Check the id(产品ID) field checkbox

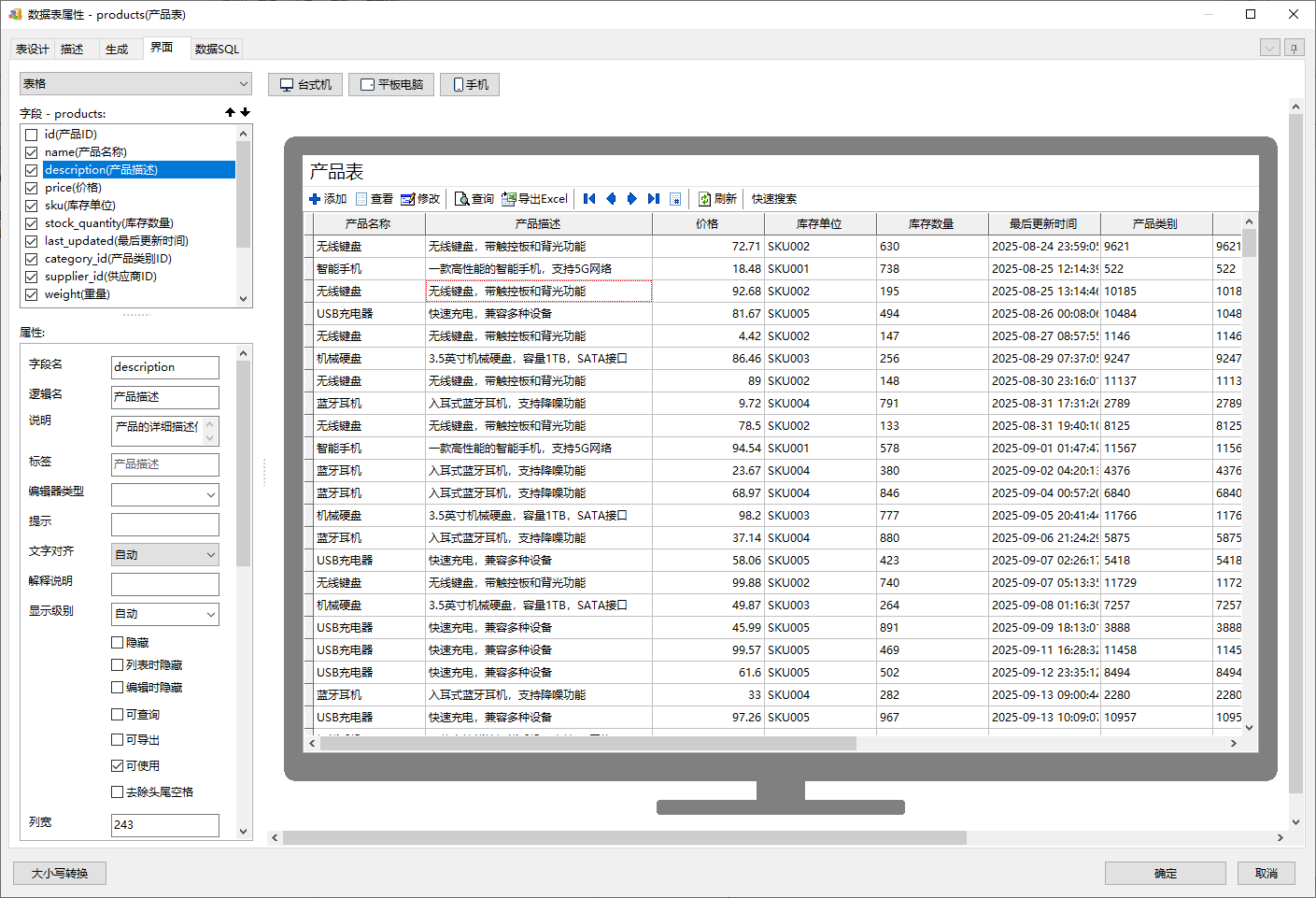click(32, 135)
